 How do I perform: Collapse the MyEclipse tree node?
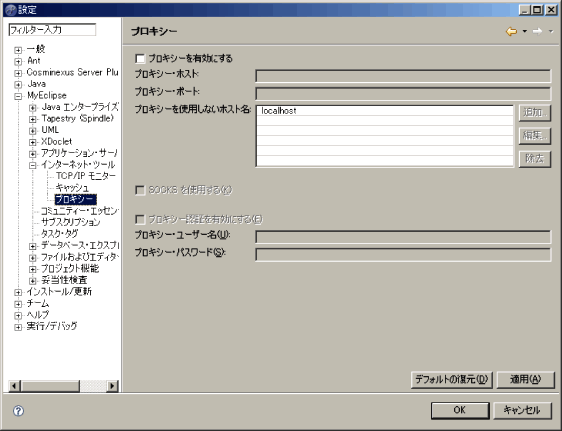click(x=18, y=96)
